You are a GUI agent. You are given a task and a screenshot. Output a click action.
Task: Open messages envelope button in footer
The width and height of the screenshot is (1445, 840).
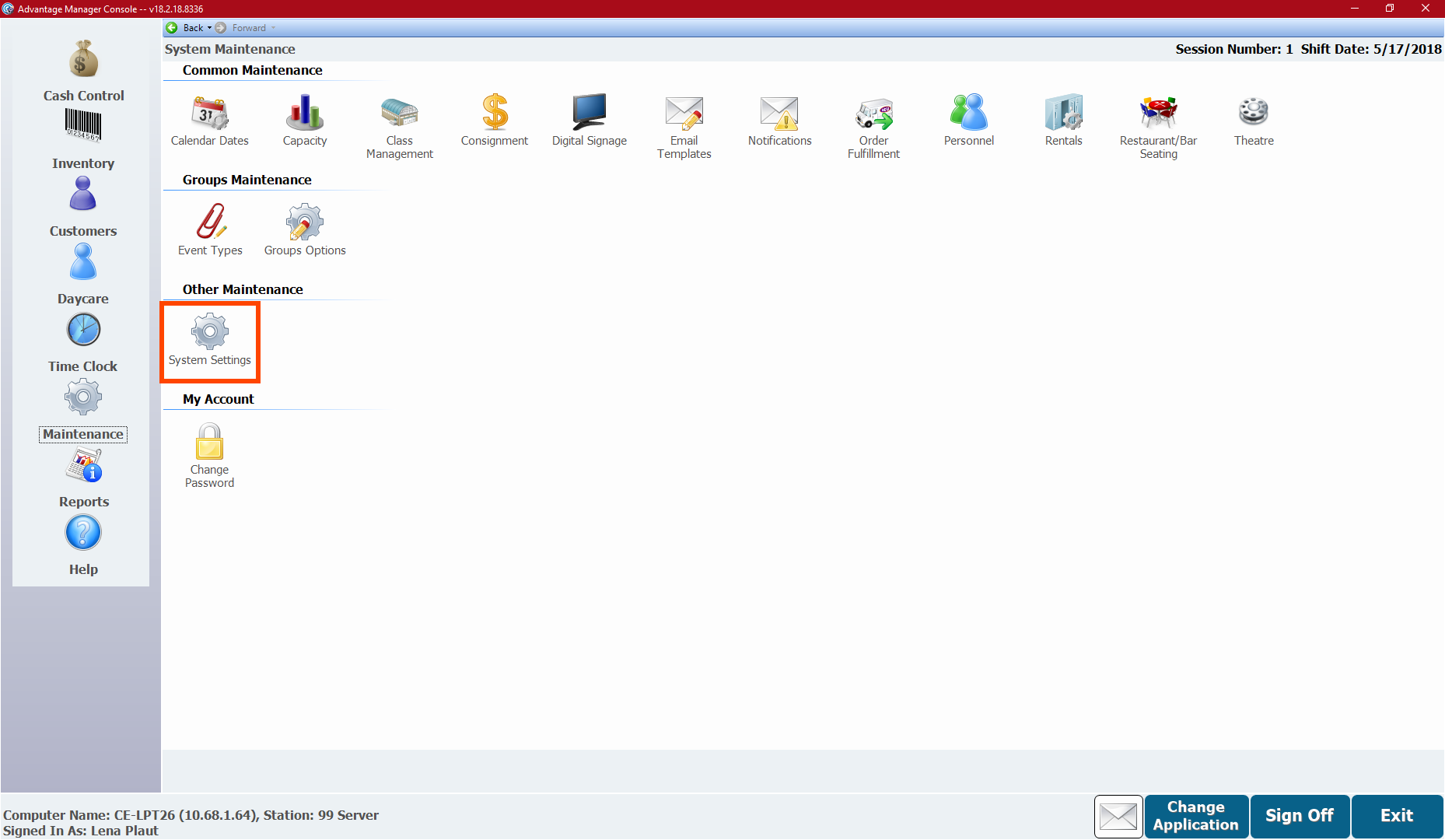(x=1118, y=816)
